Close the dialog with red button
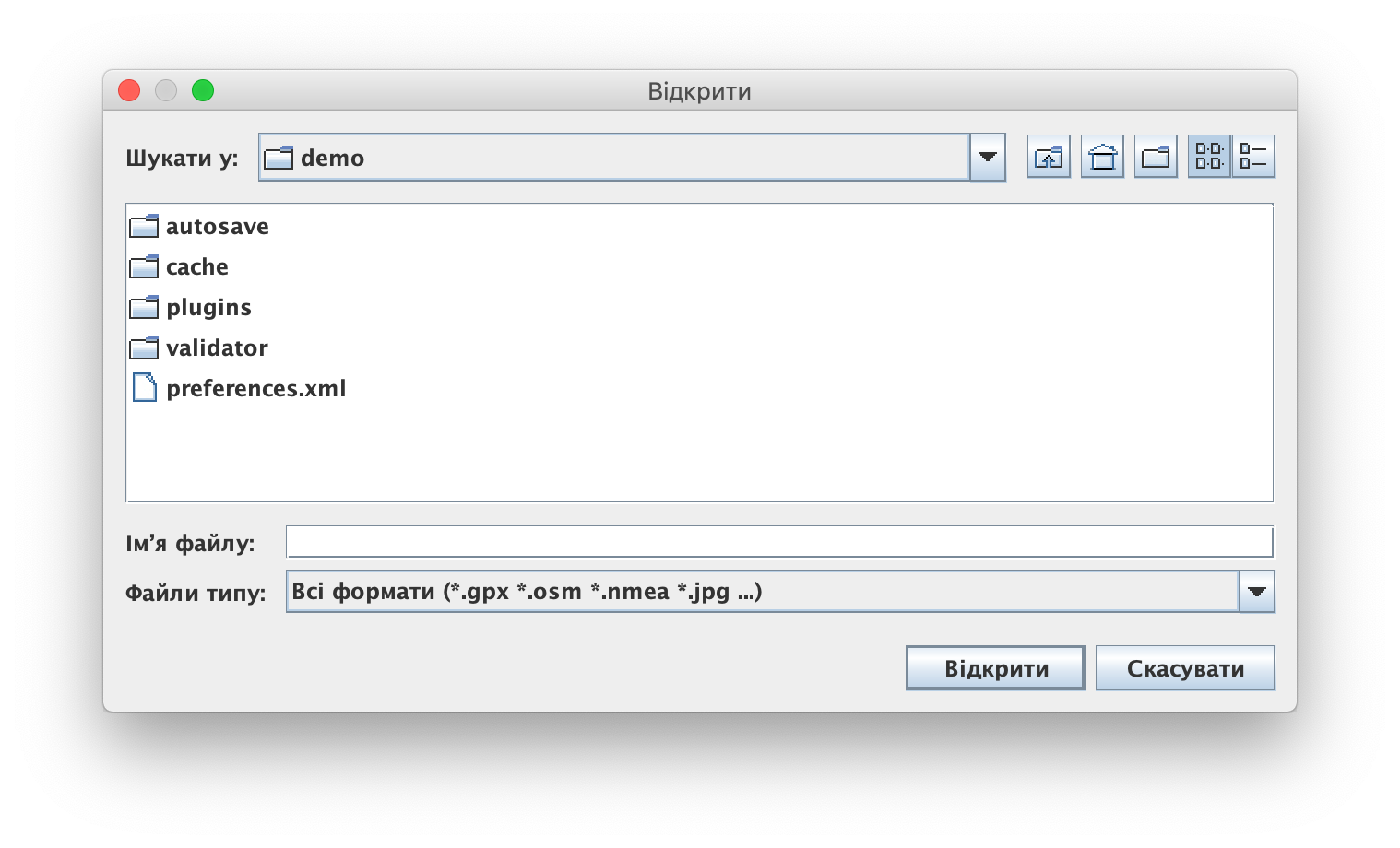Image resolution: width=1400 pixels, height=848 pixels. click(x=129, y=90)
